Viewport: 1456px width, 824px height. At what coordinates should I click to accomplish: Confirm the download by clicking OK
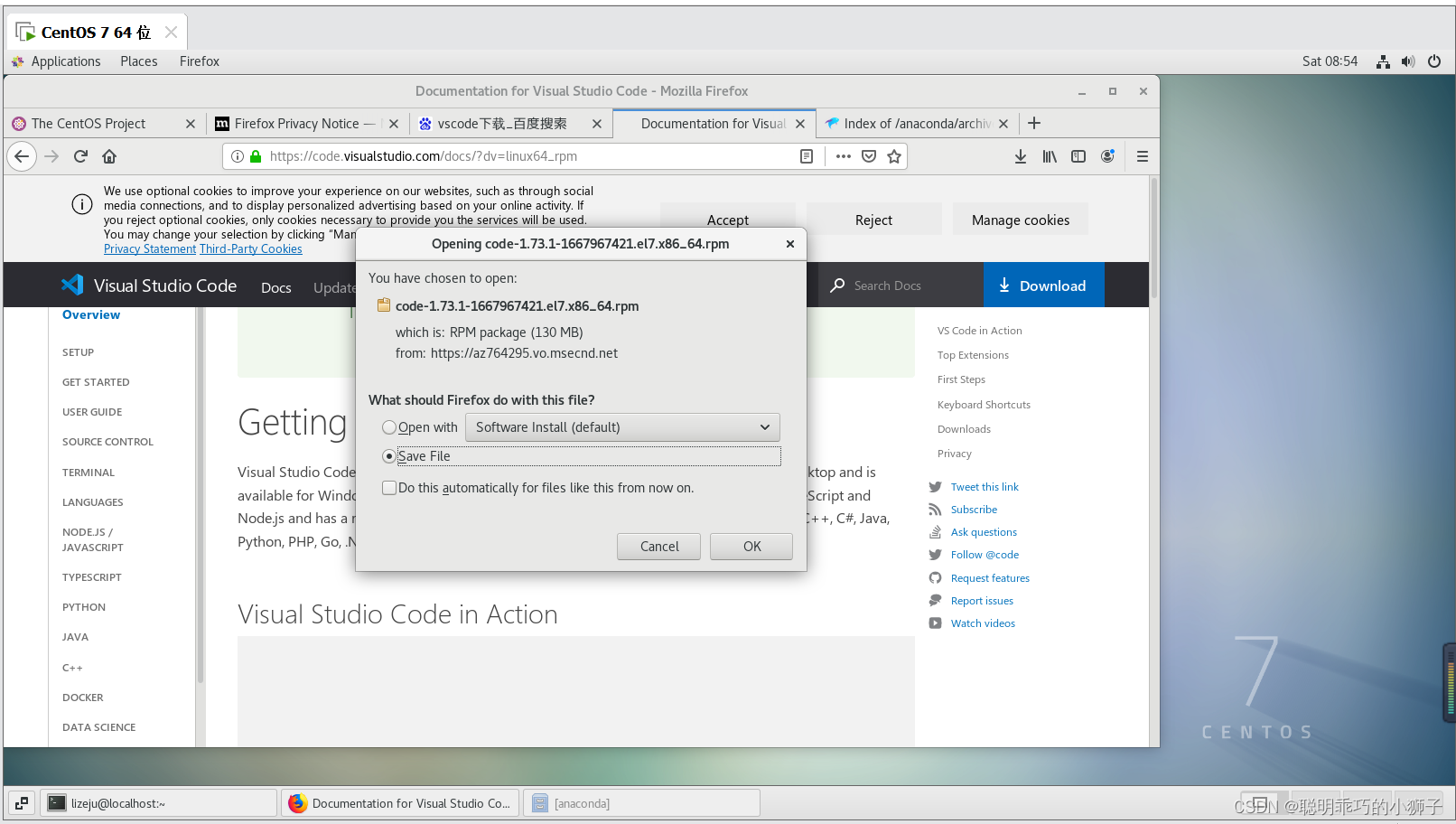tap(751, 546)
